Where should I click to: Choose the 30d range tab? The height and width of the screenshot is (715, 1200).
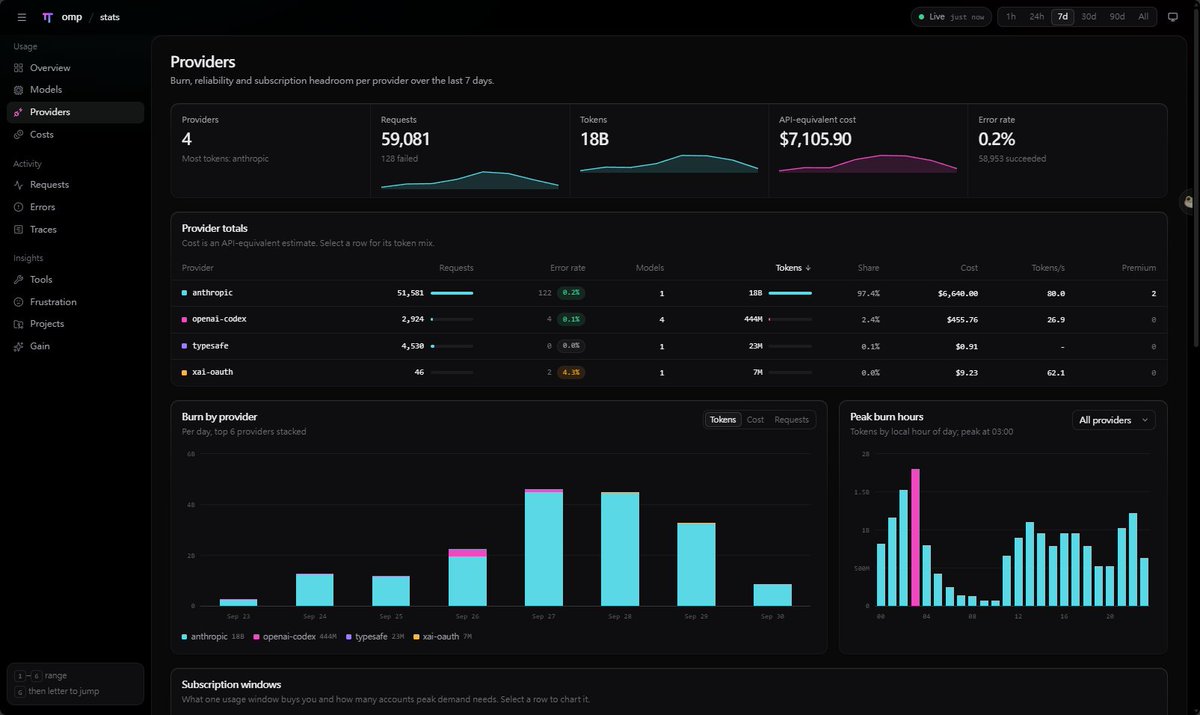coord(1089,17)
